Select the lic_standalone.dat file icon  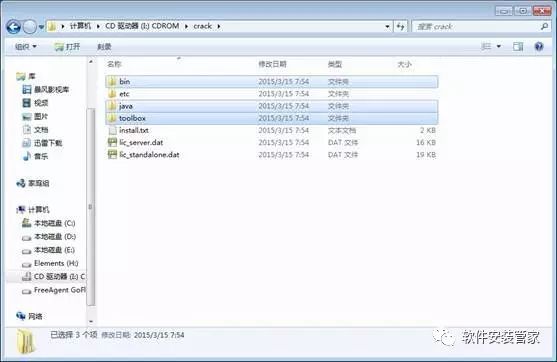(112, 155)
